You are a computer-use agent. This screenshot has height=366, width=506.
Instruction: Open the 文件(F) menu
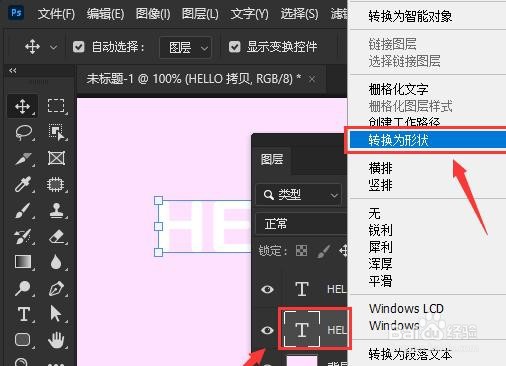pos(56,14)
